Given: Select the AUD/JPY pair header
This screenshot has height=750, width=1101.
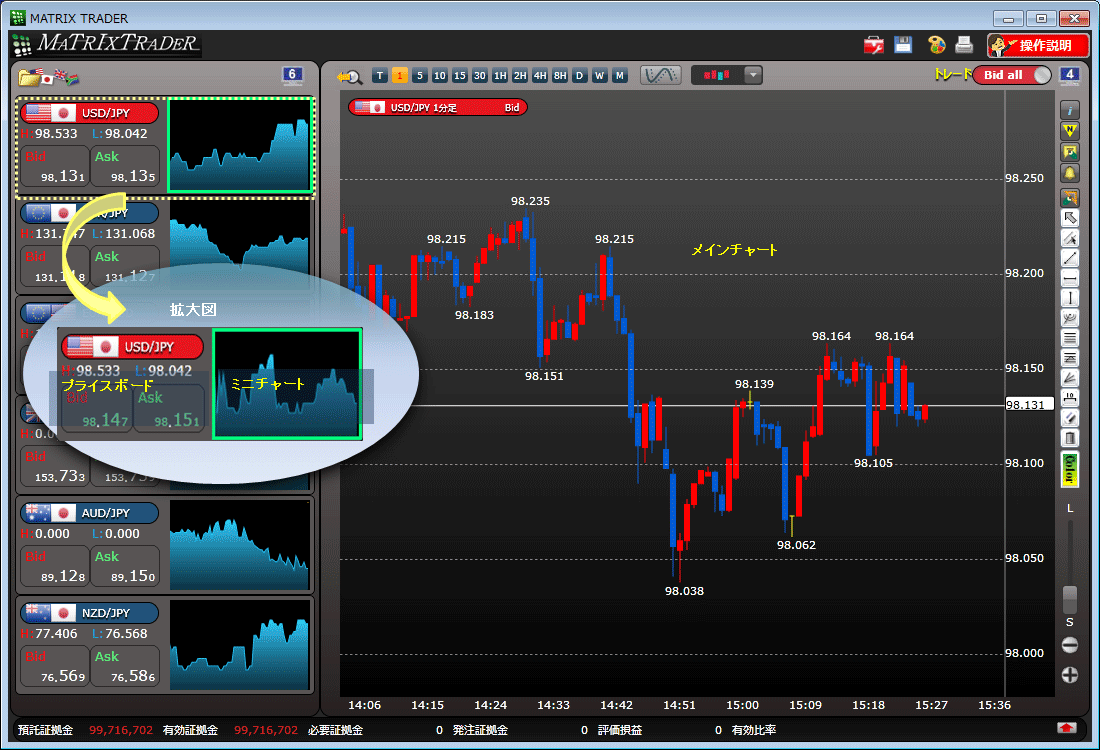Looking at the screenshot, I should (89, 513).
